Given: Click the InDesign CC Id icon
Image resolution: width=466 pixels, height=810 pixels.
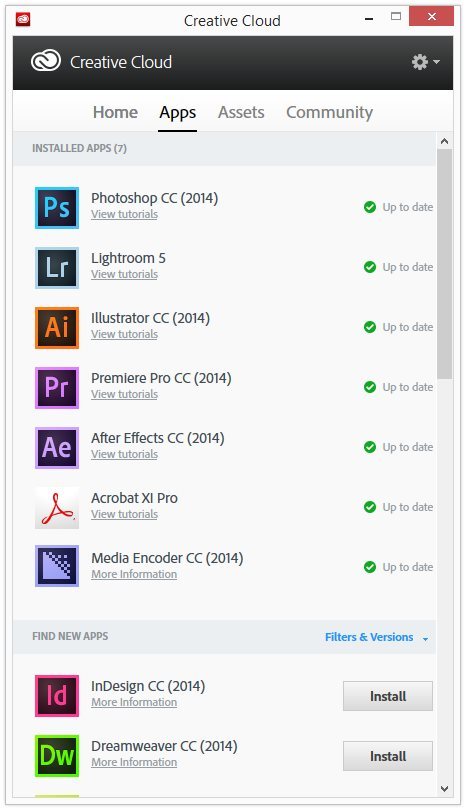Looking at the screenshot, I should click(57, 695).
